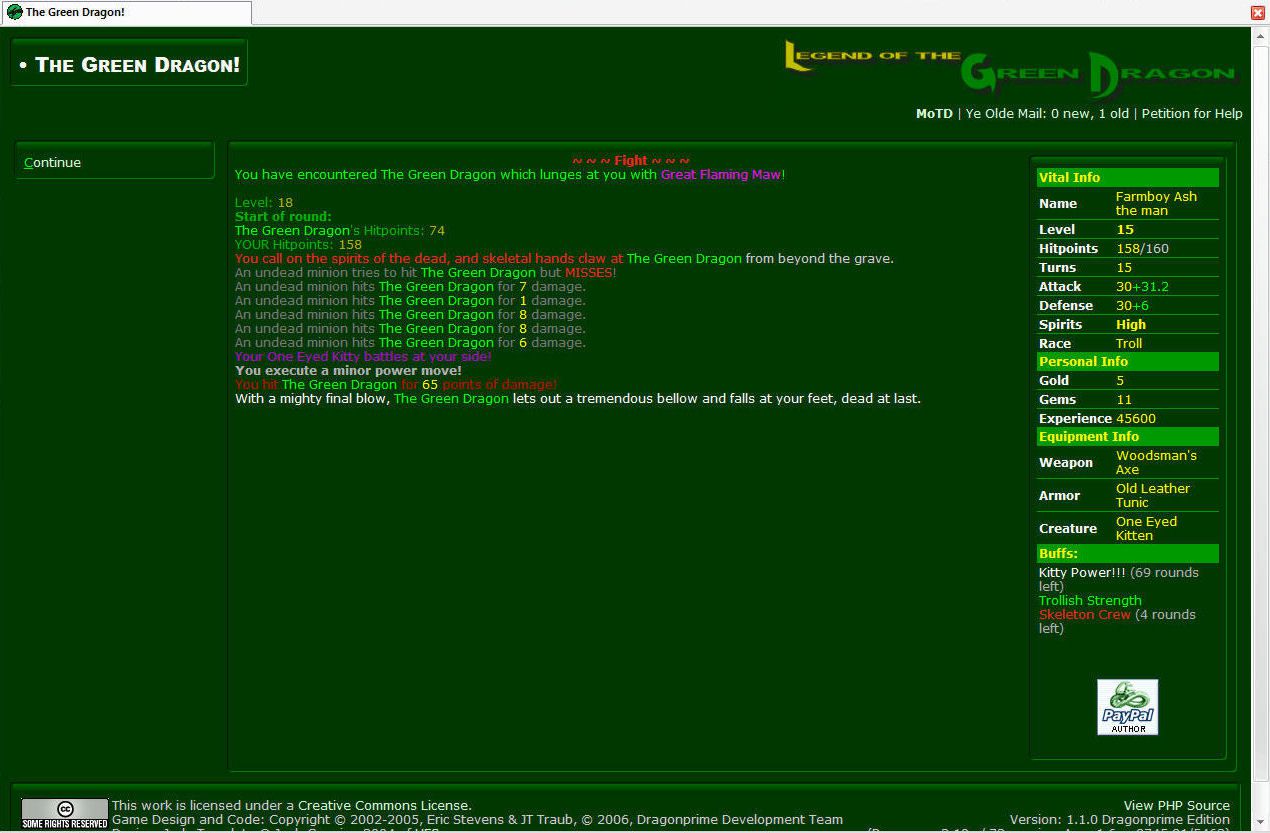Click the vertical scrollbar on the right edge
The height and width of the screenshot is (833, 1270).
pyautogui.click(x=1260, y=400)
